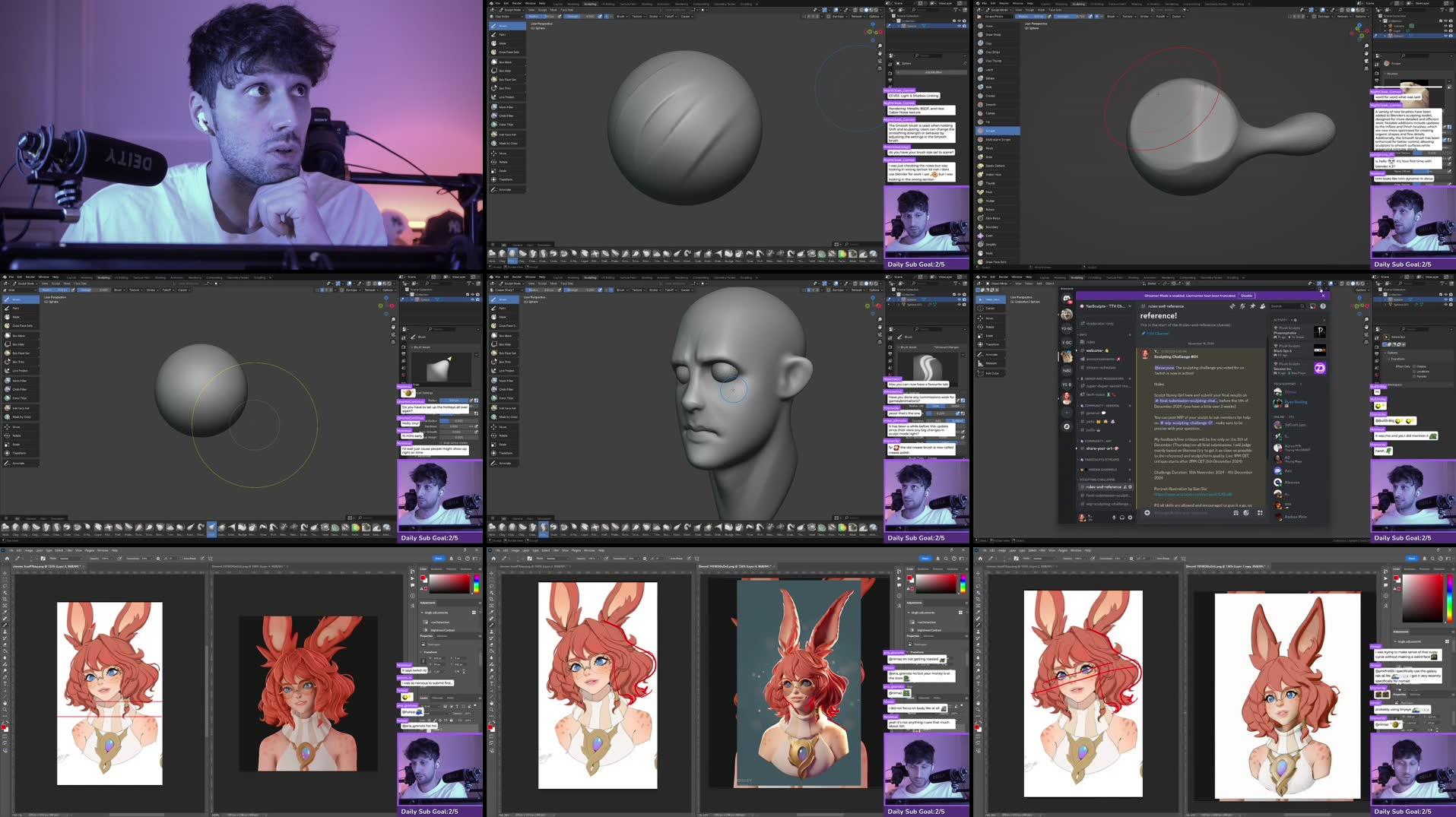Click Discord search field in channel header
The height and width of the screenshot is (817, 1456).
(1289, 306)
